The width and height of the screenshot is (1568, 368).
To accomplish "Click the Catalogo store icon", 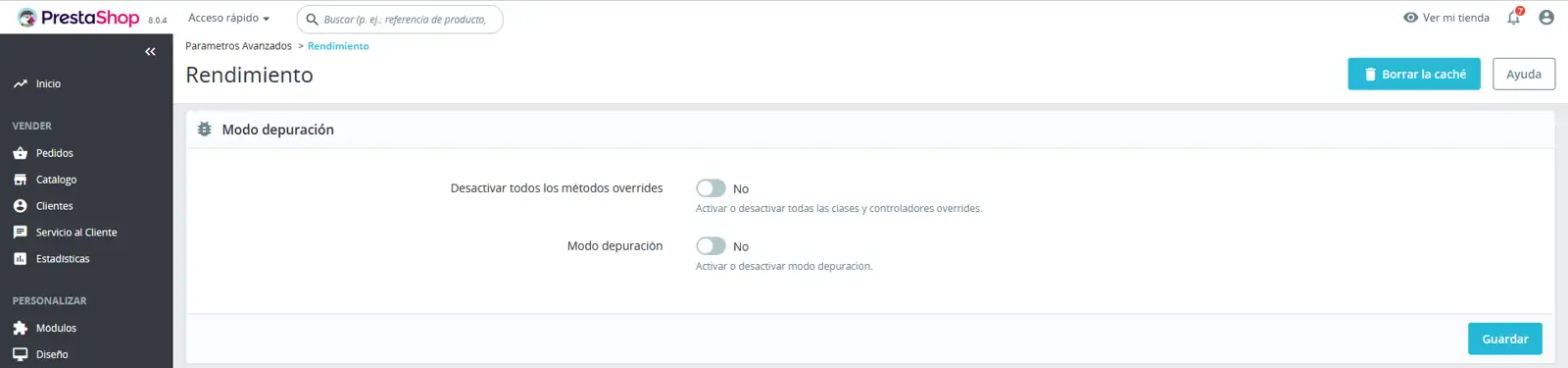I will click(20, 180).
